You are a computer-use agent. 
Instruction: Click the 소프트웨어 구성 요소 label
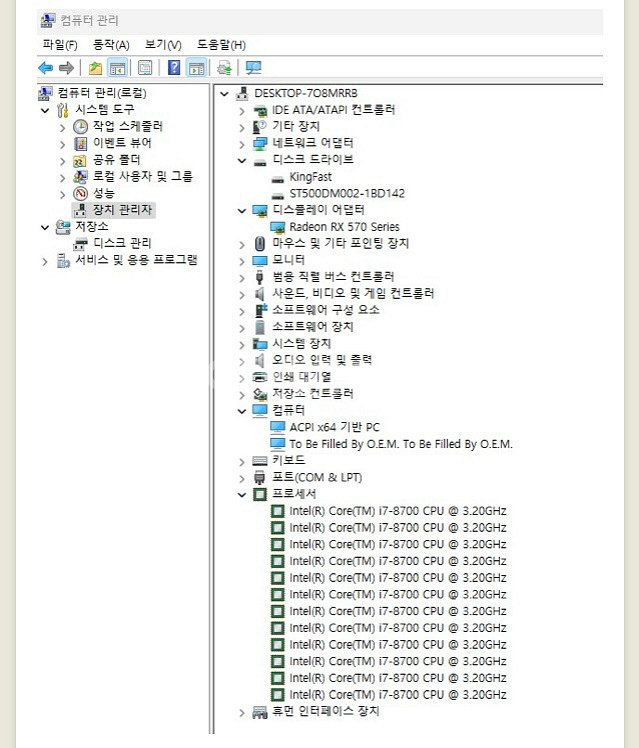coord(326,310)
